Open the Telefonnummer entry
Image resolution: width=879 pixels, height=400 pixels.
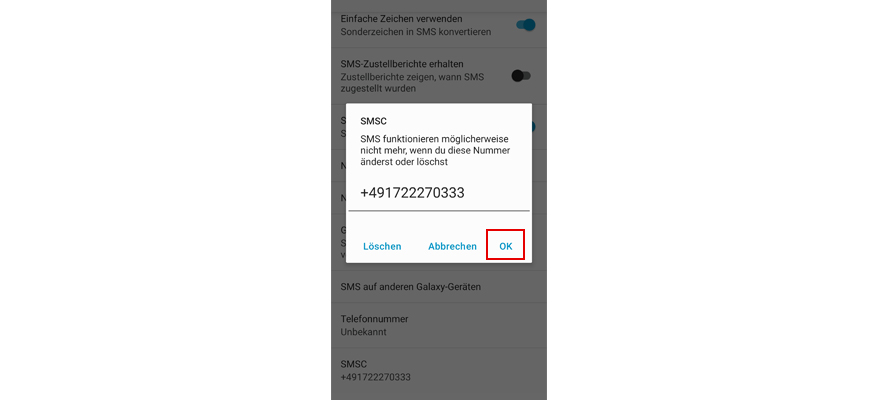point(439,325)
